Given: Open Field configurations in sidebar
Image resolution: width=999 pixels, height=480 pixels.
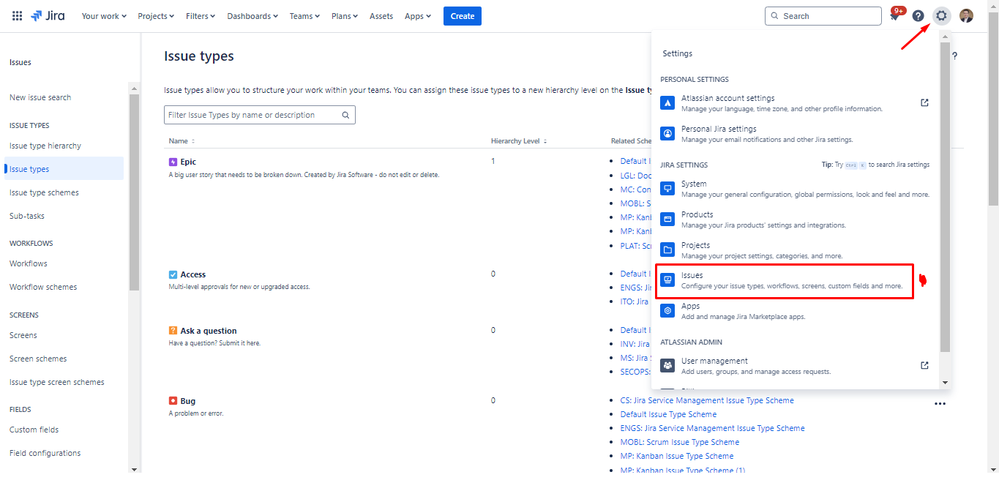Looking at the screenshot, I should coord(45,453).
